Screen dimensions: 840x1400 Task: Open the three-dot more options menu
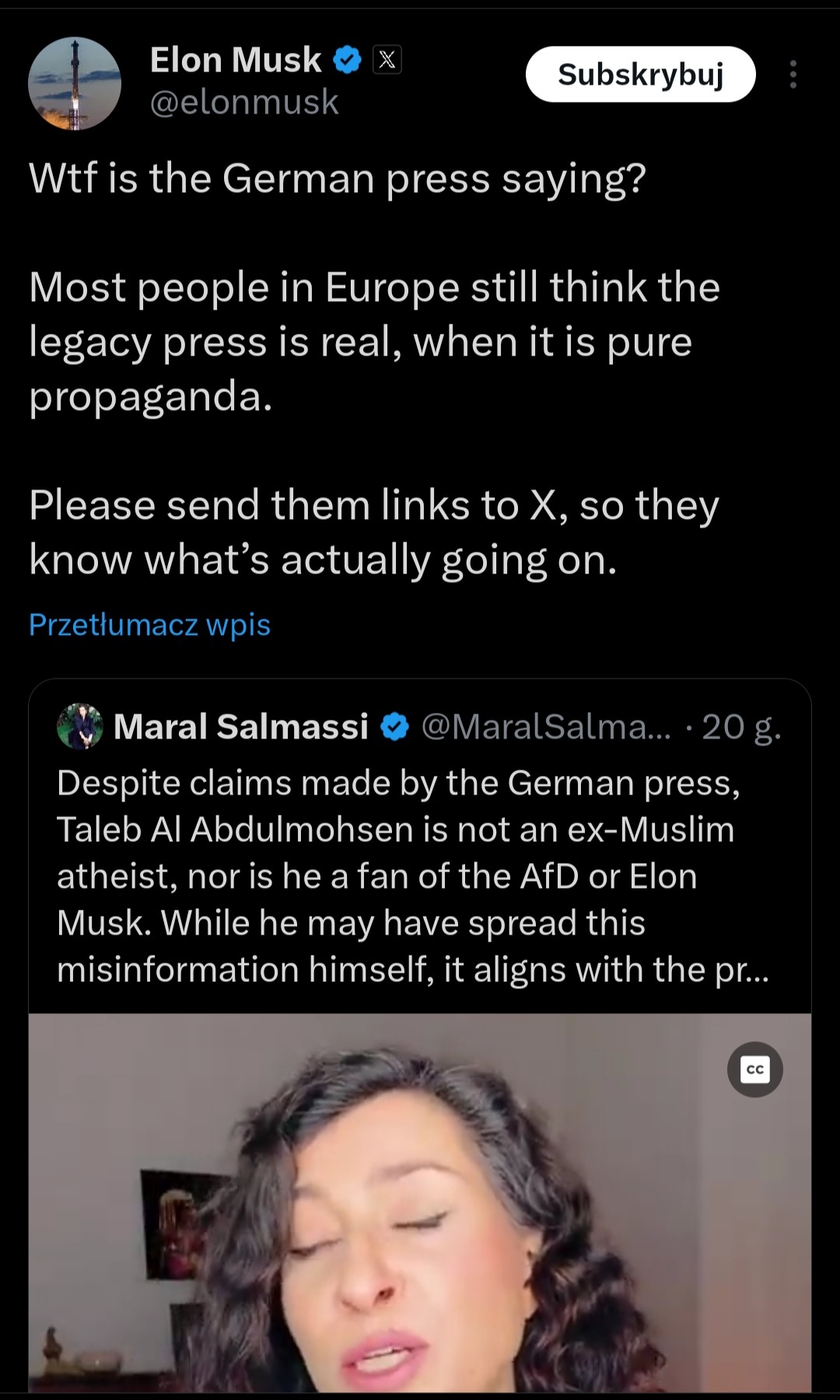coord(793,75)
